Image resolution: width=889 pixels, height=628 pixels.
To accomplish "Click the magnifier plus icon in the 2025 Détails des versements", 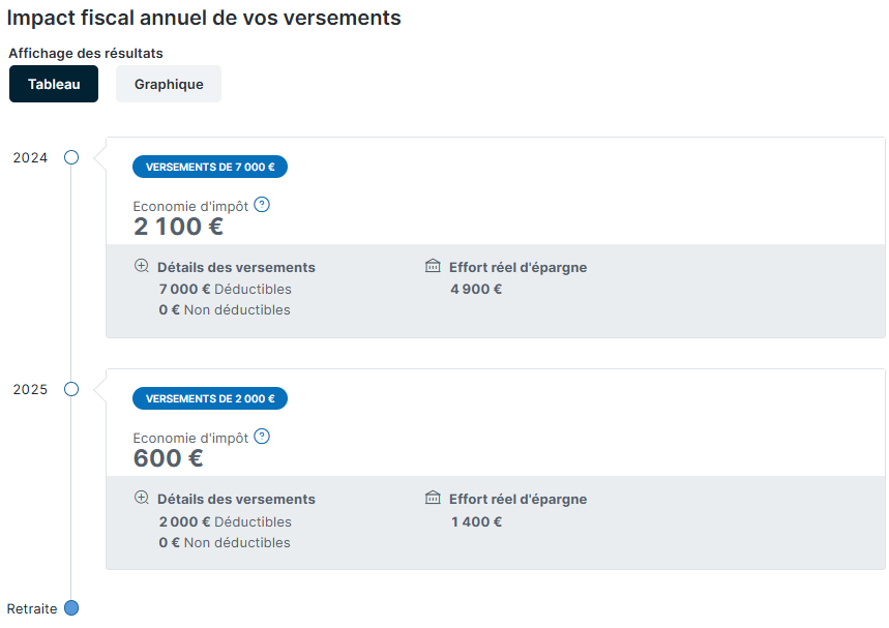I will point(142,498).
